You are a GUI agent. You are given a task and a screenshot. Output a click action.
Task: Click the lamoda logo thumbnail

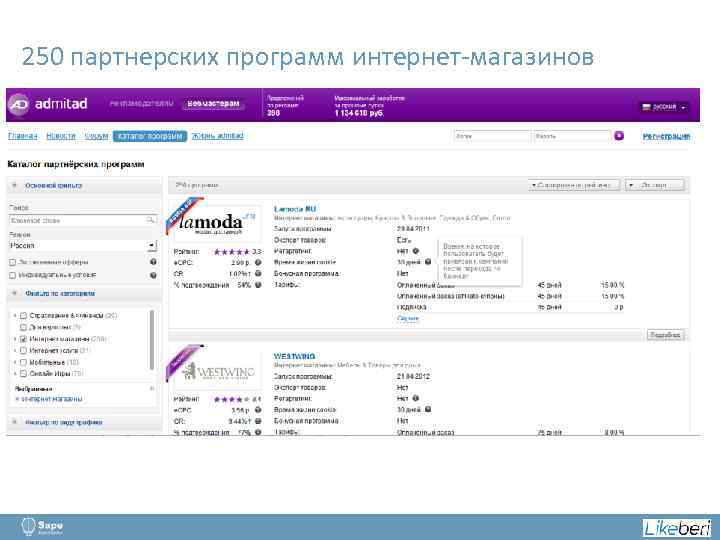[217, 222]
